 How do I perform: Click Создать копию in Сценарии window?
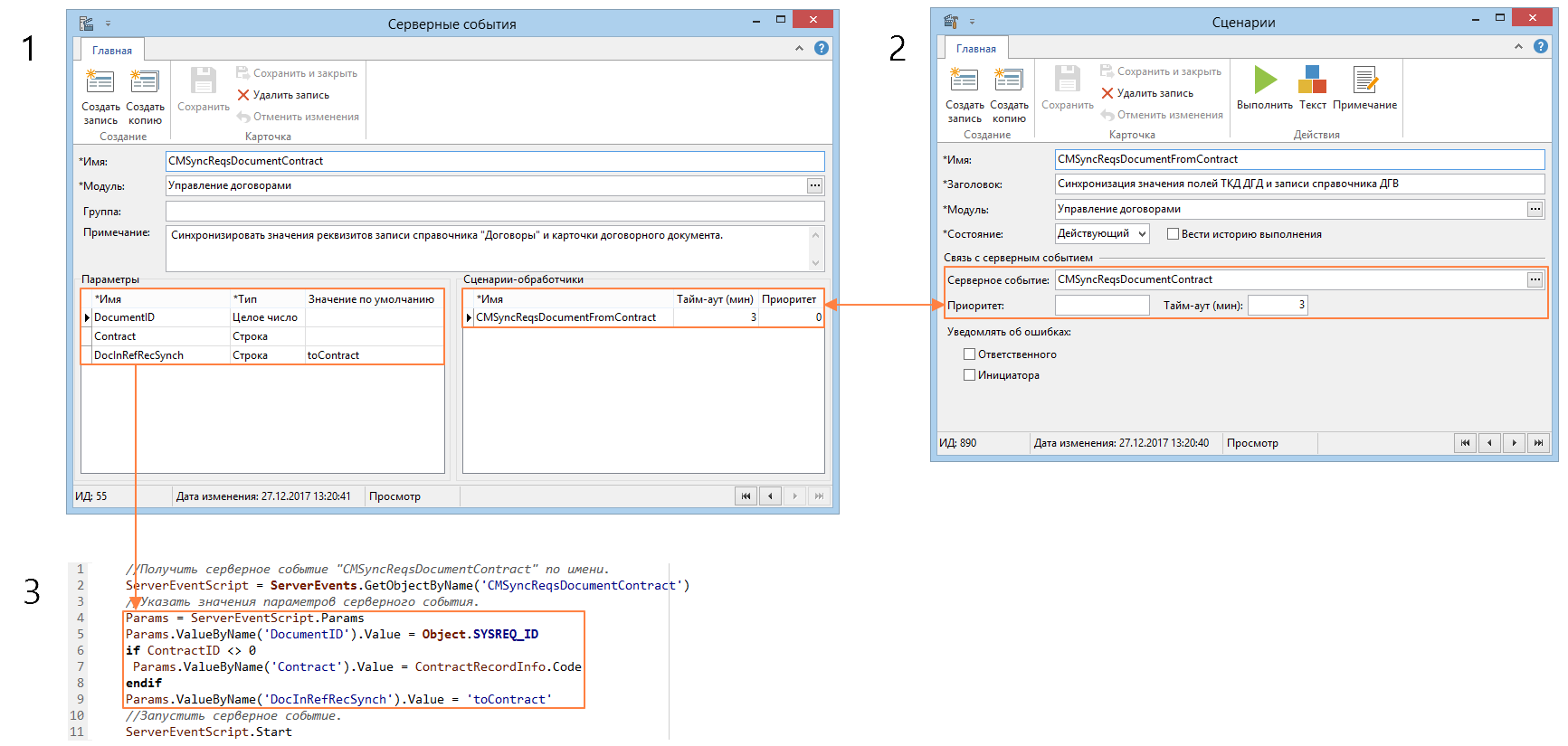coord(1009,95)
